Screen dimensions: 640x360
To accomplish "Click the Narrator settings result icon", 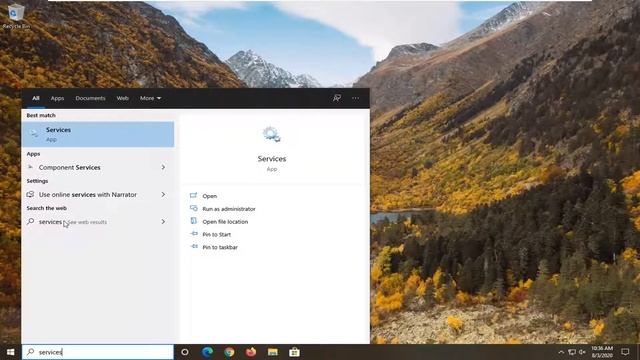I will [31, 194].
